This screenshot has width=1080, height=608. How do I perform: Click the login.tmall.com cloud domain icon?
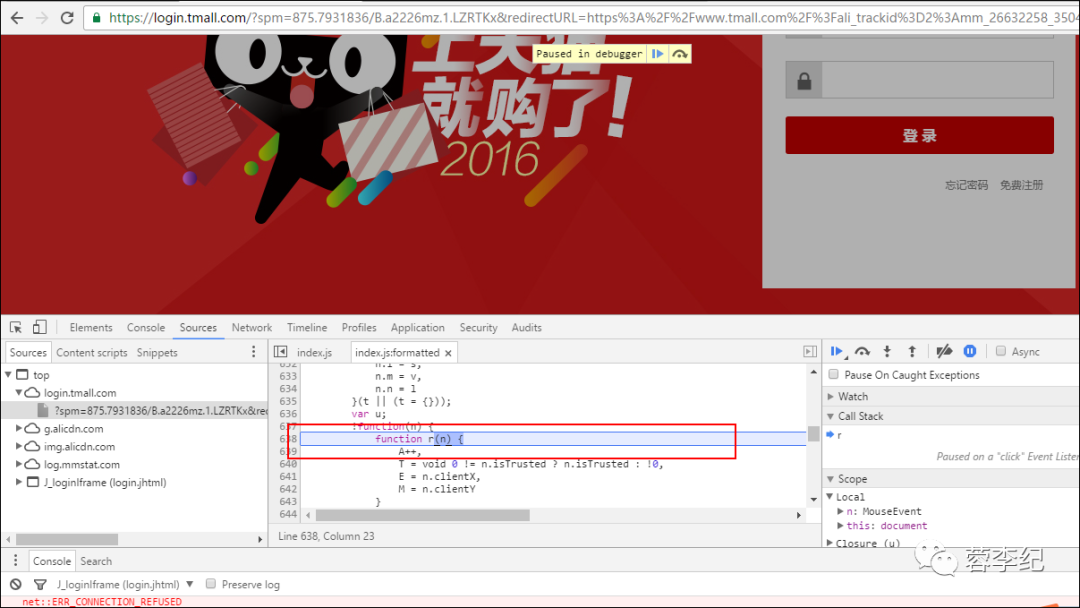click(32, 392)
